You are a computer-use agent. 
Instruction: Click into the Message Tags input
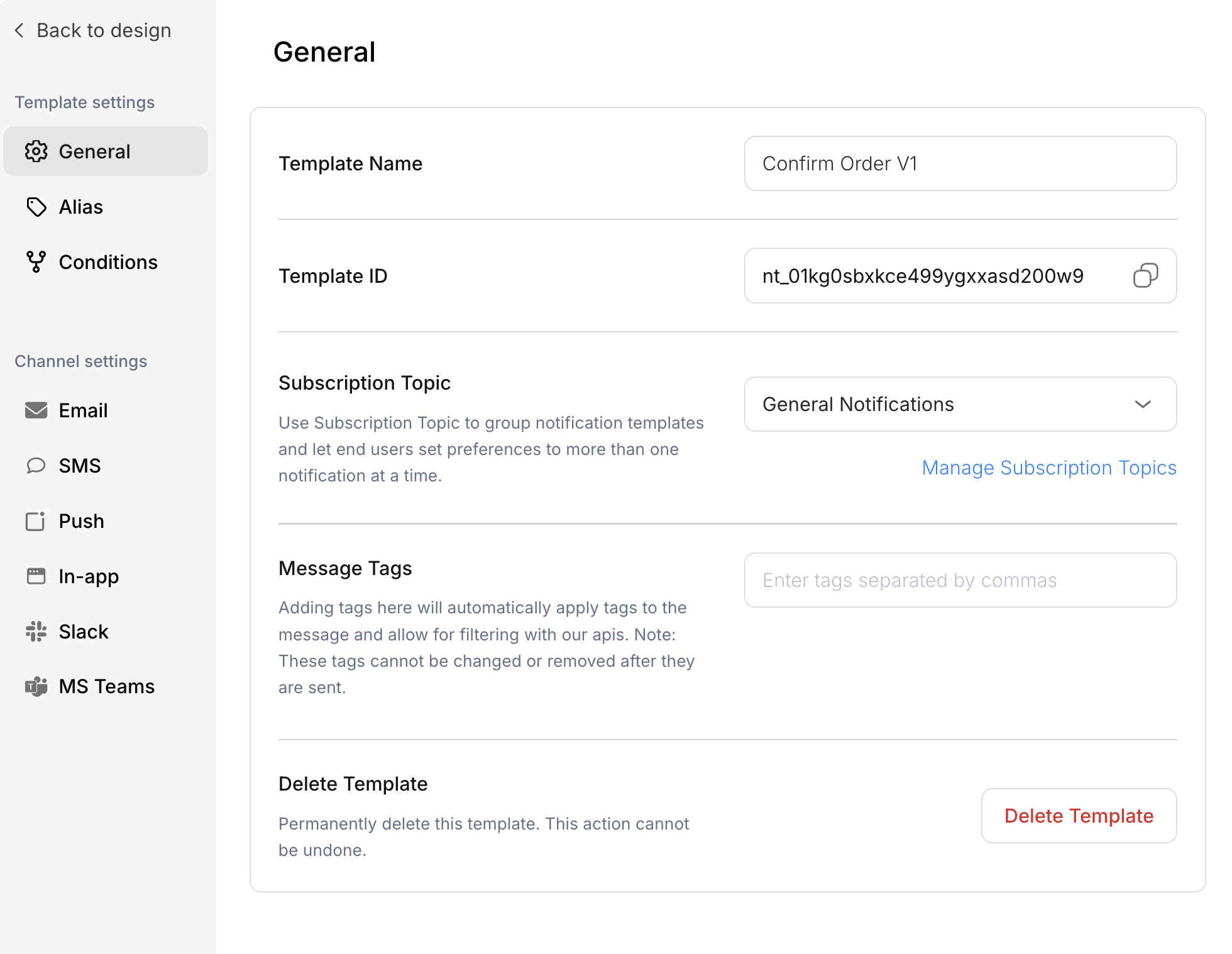[960, 580]
